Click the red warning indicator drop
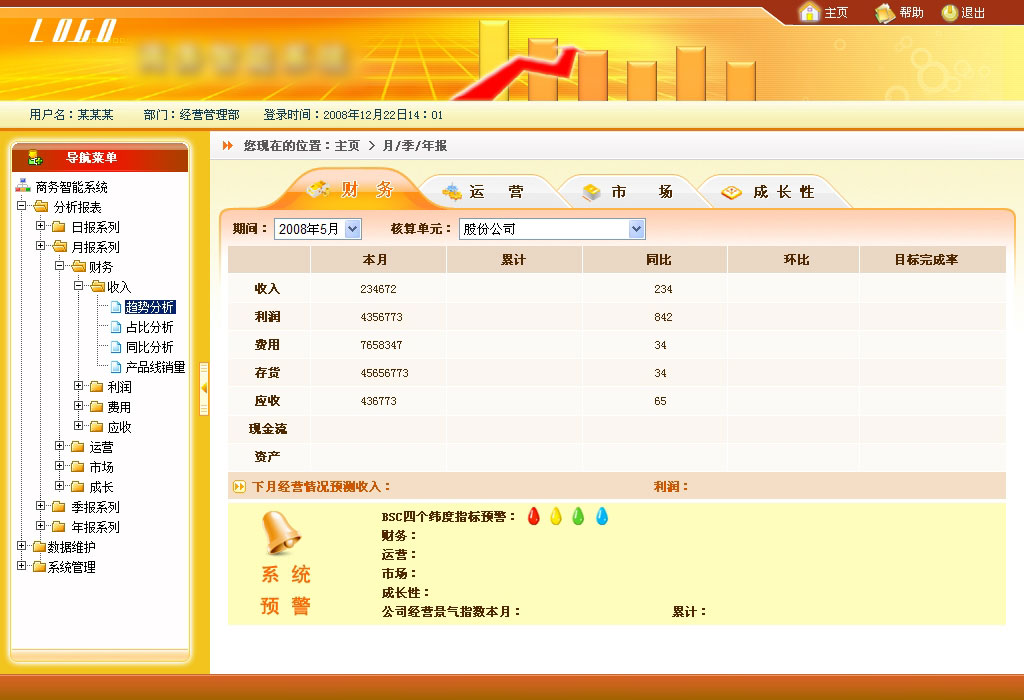Screen dimensions: 1024x700 coord(534,517)
